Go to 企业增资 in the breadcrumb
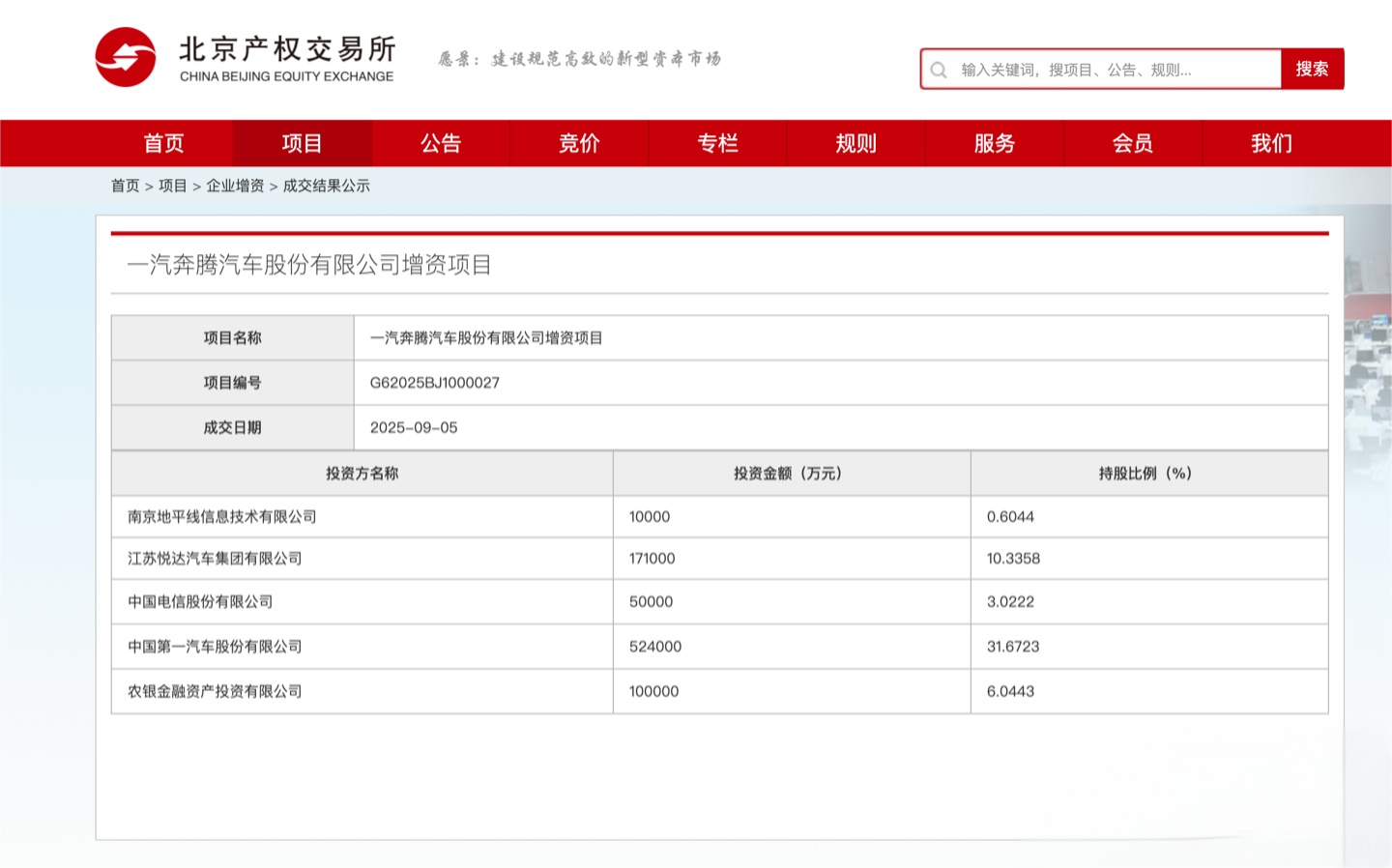1392x868 pixels. pos(235,186)
